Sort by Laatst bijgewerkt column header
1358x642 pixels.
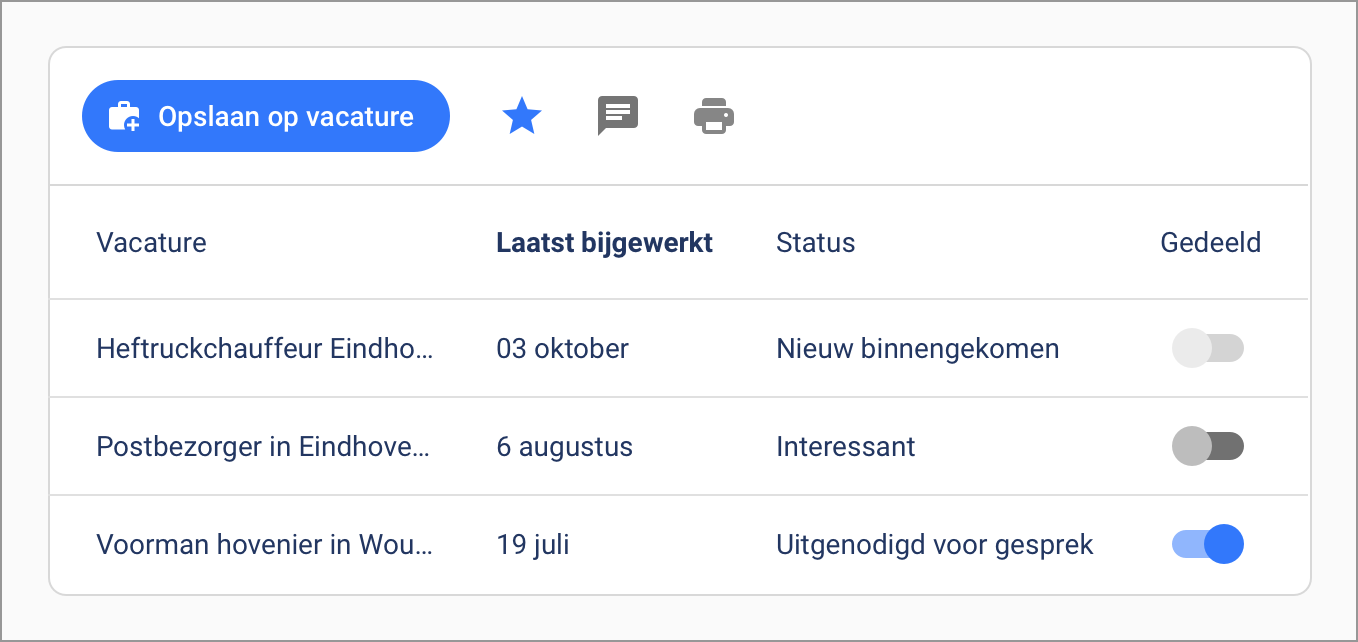[x=604, y=243]
